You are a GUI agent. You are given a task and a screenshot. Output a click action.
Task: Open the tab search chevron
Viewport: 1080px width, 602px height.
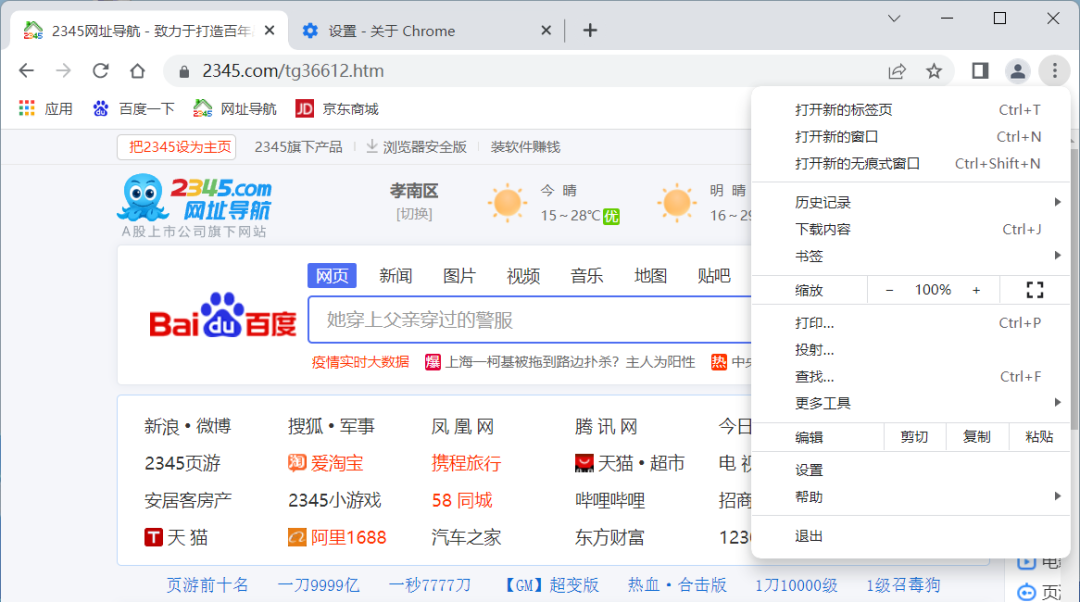(894, 19)
